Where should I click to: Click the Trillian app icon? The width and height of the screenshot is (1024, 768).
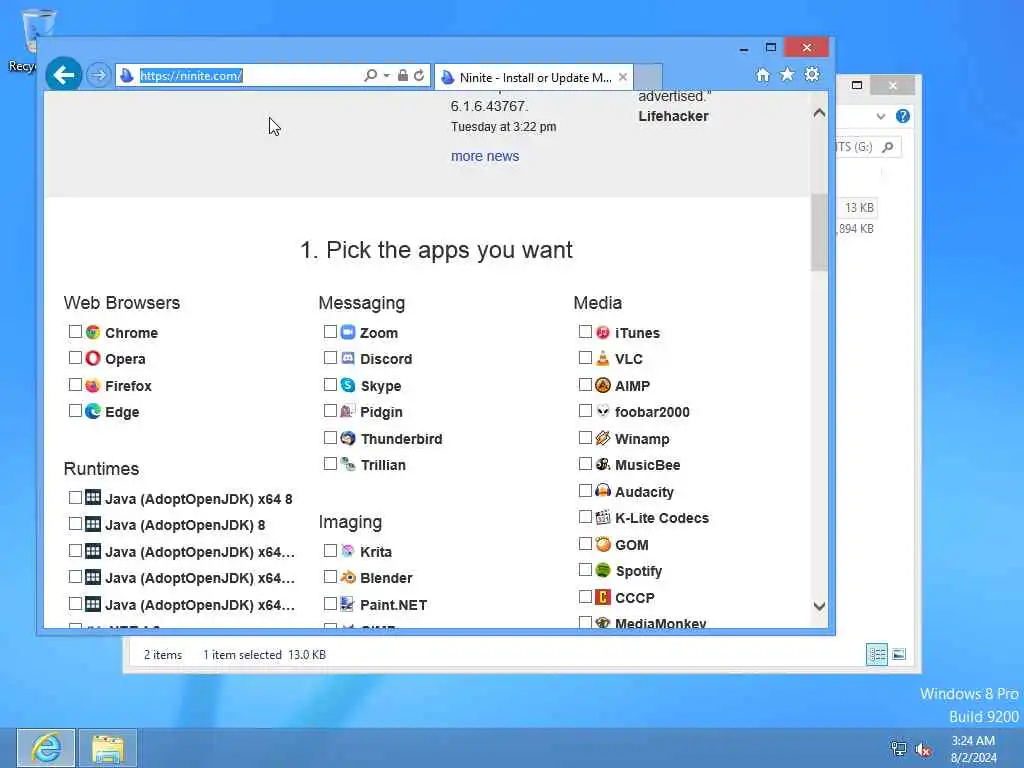tap(348, 464)
